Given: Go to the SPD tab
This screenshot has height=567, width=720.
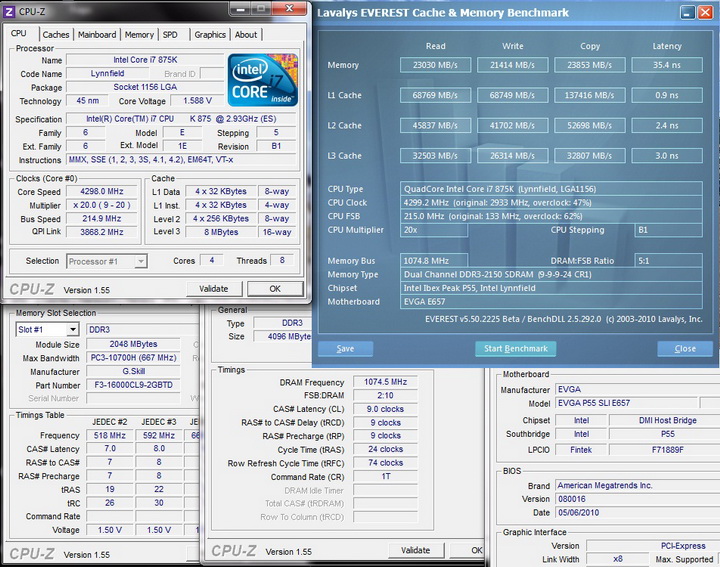Looking at the screenshot, I should coord(171,34).
